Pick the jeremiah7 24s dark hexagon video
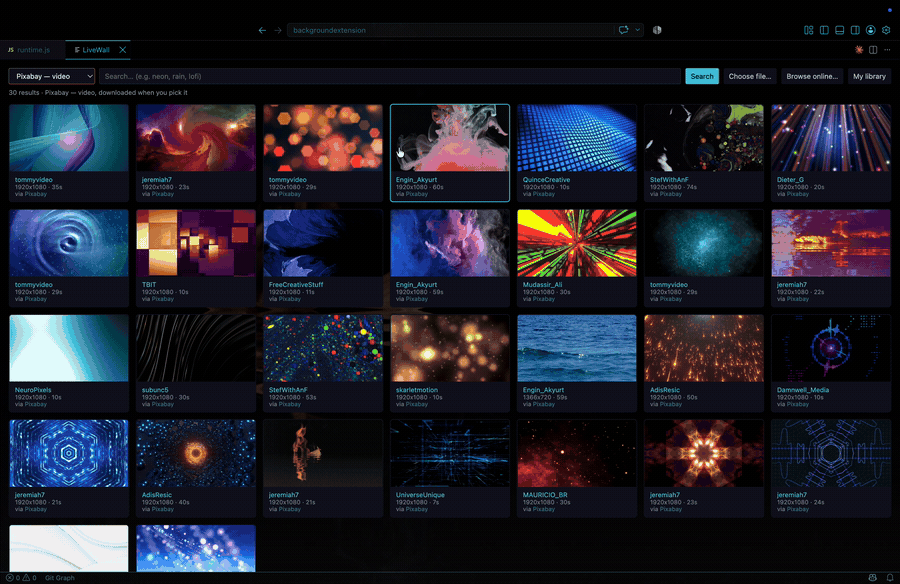900x584 pixels. click(x=831, y=468)
